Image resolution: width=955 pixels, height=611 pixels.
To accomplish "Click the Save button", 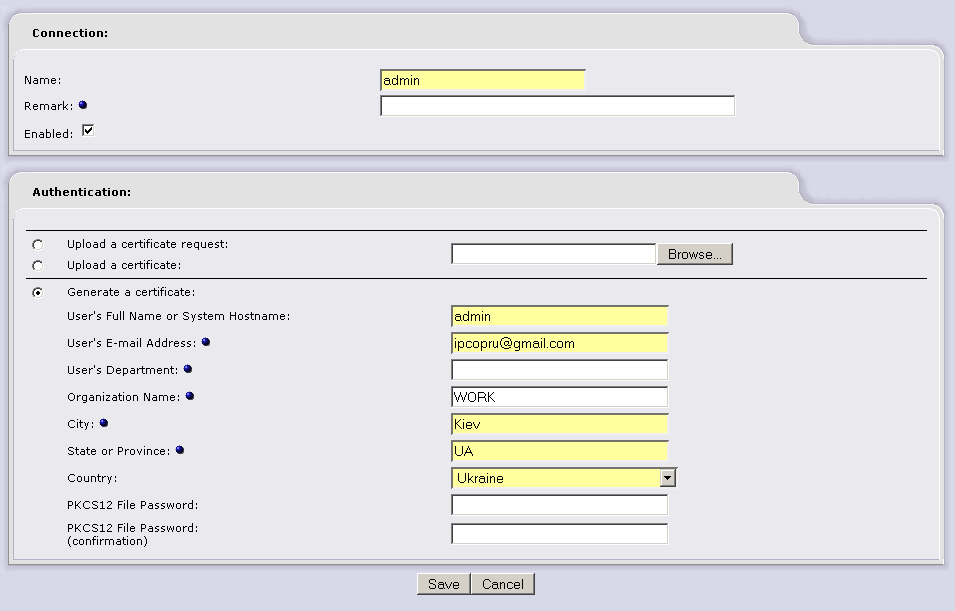I will [443, 584].
